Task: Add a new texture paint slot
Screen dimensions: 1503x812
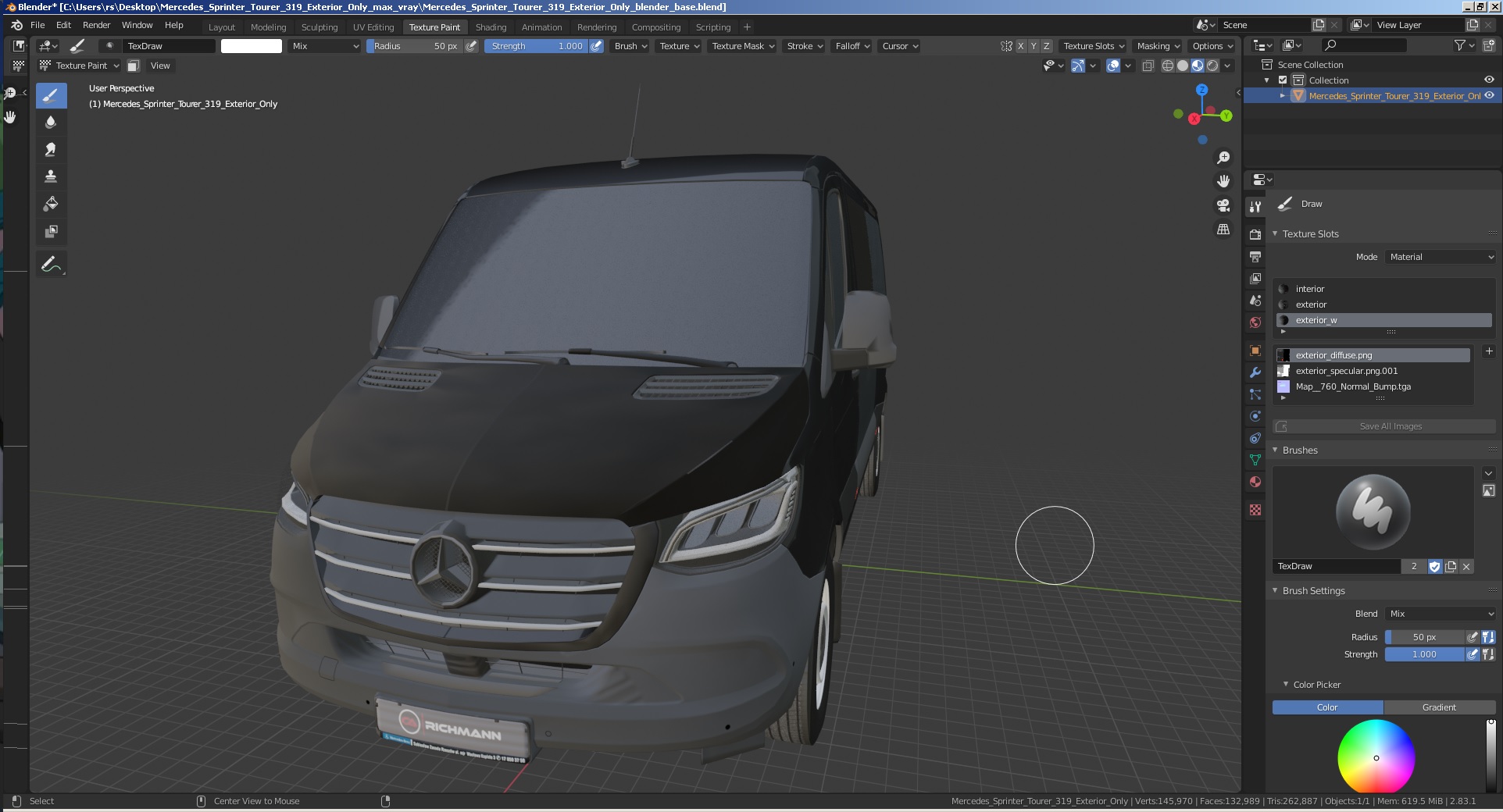Action: pyautogui.click(x=1489, y=352)
